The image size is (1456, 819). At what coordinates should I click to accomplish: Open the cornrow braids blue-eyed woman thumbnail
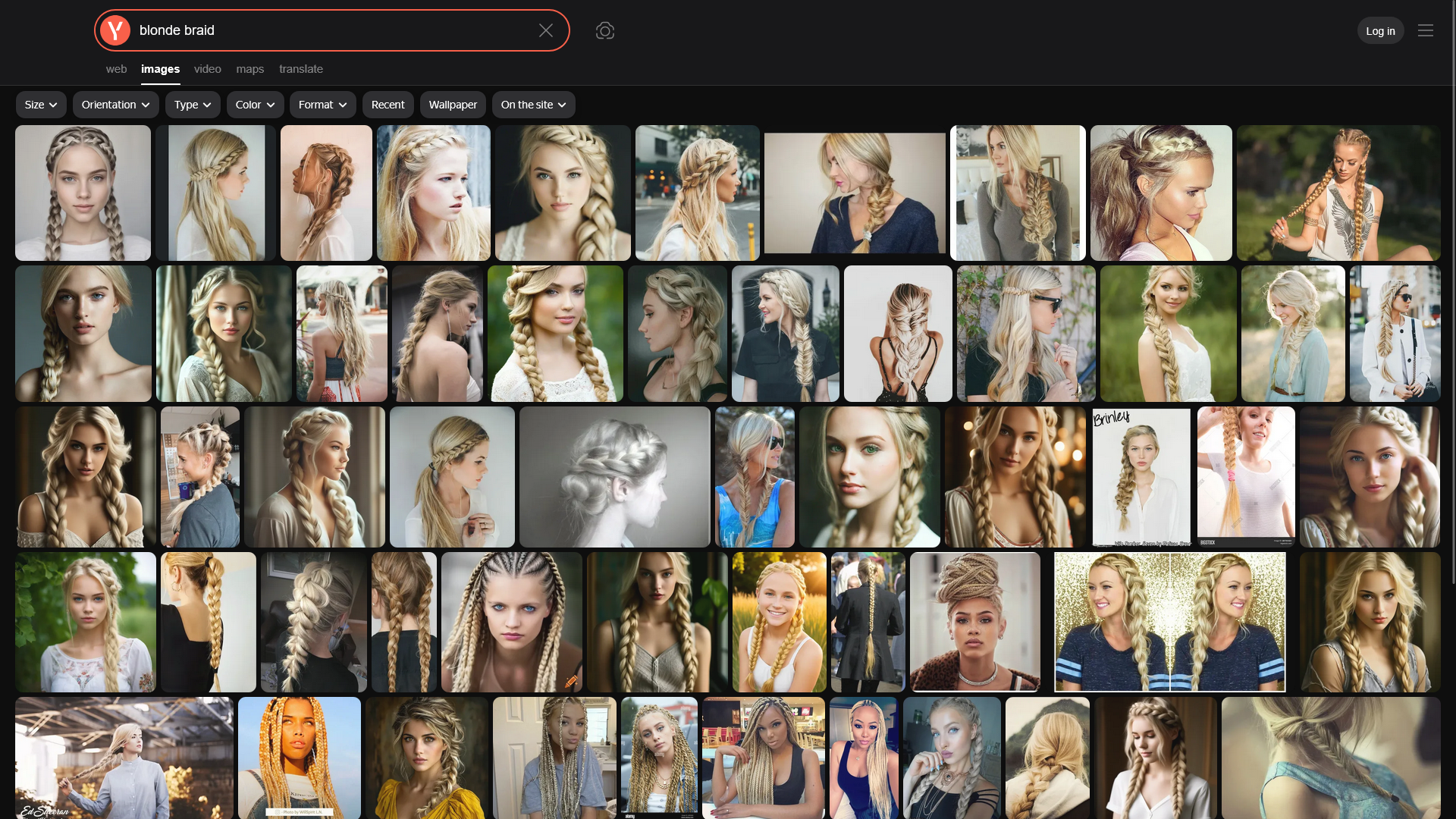[511, 622]
